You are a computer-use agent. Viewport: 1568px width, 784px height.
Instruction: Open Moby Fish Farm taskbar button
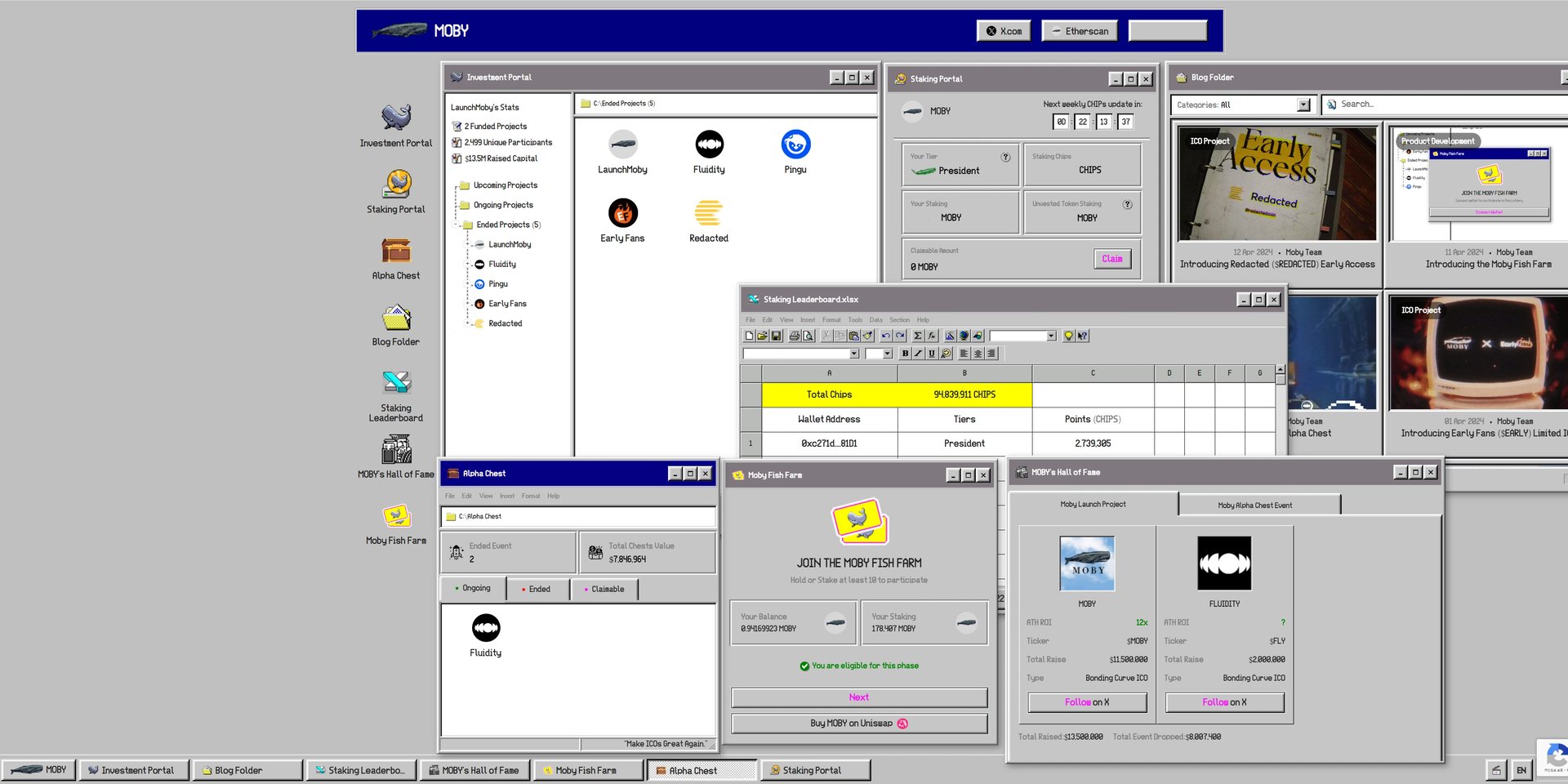586,770
